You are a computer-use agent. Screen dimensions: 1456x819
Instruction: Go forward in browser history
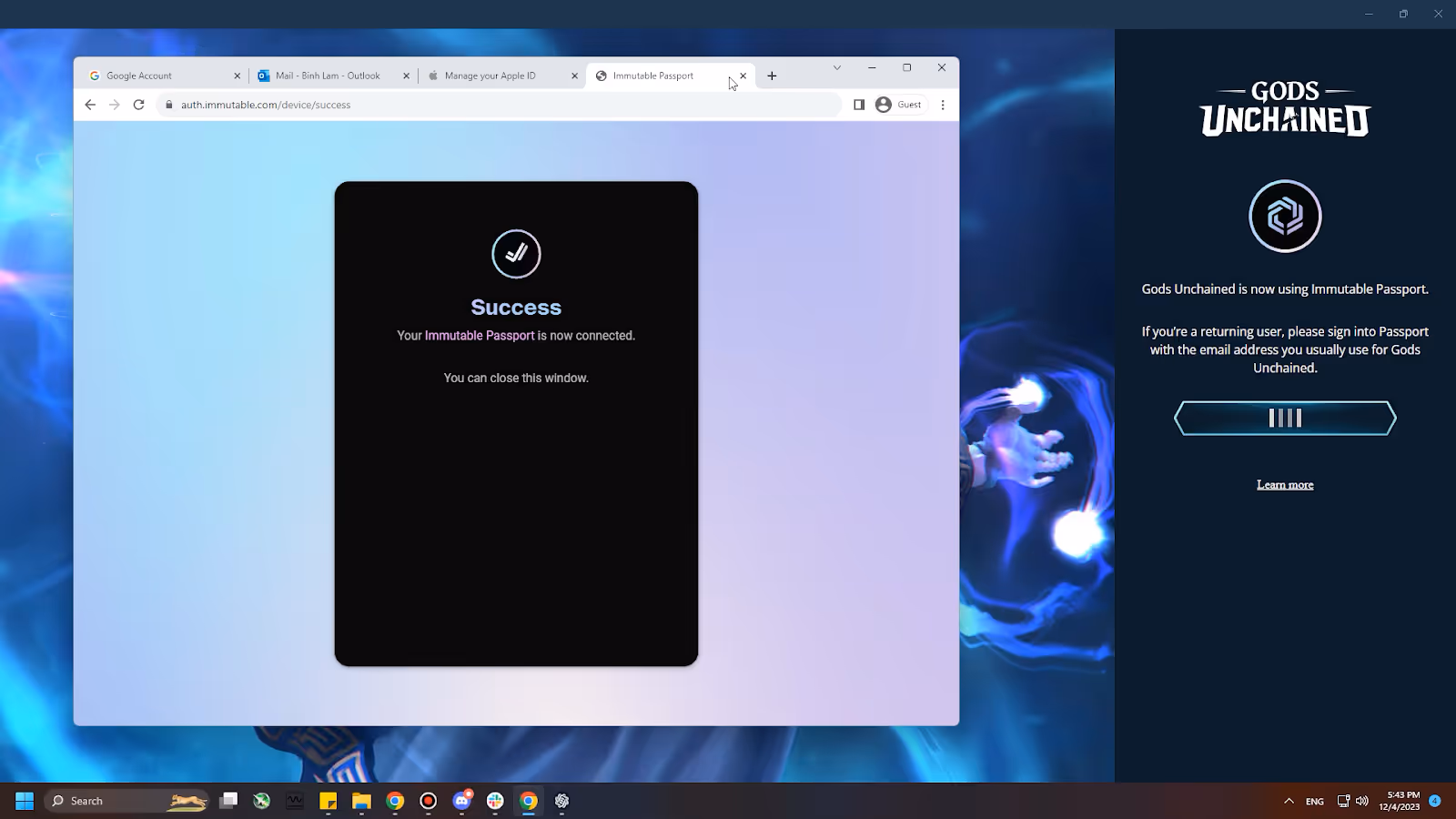115,105
